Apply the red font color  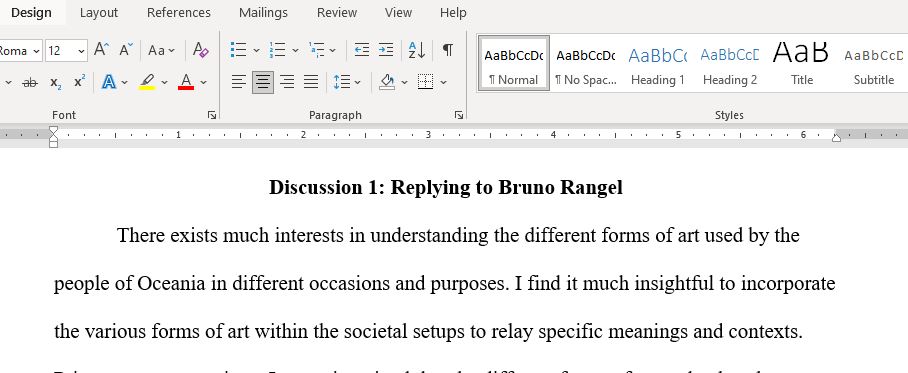coord(186,82)
